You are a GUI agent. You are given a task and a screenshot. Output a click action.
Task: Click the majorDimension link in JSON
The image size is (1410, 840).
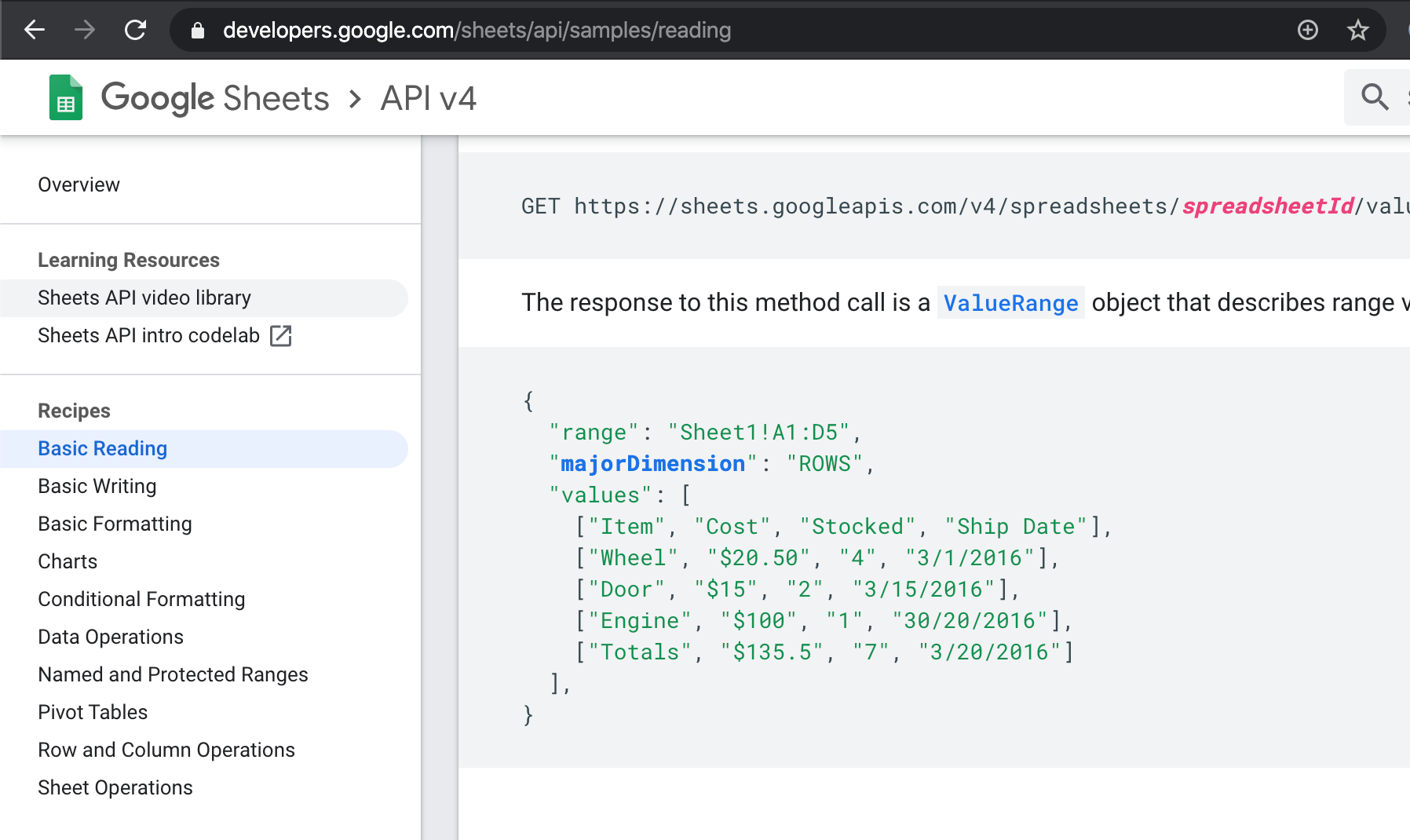click(652, 463)
